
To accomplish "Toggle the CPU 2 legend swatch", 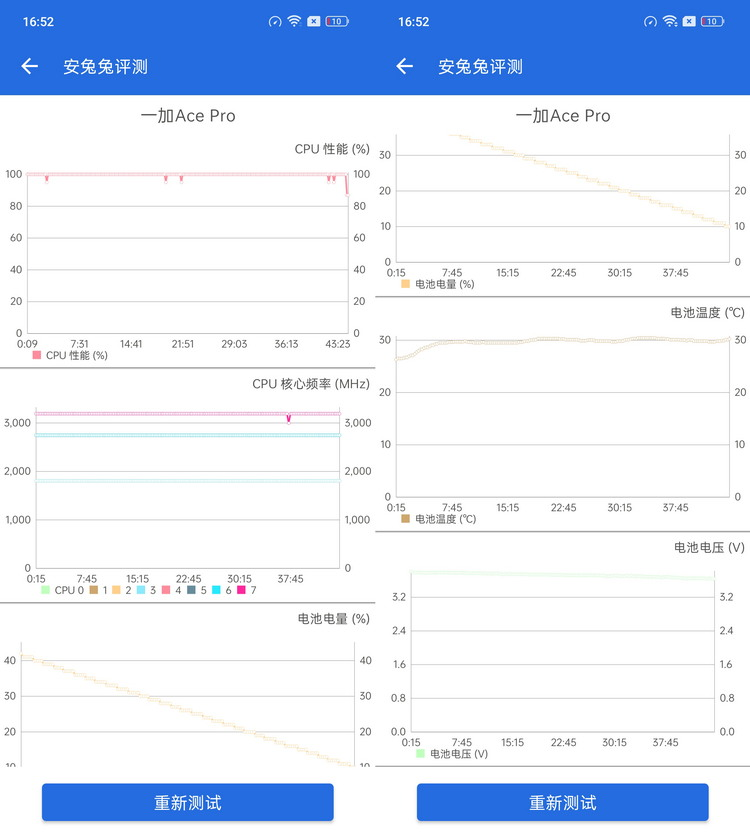I will 116,590.
